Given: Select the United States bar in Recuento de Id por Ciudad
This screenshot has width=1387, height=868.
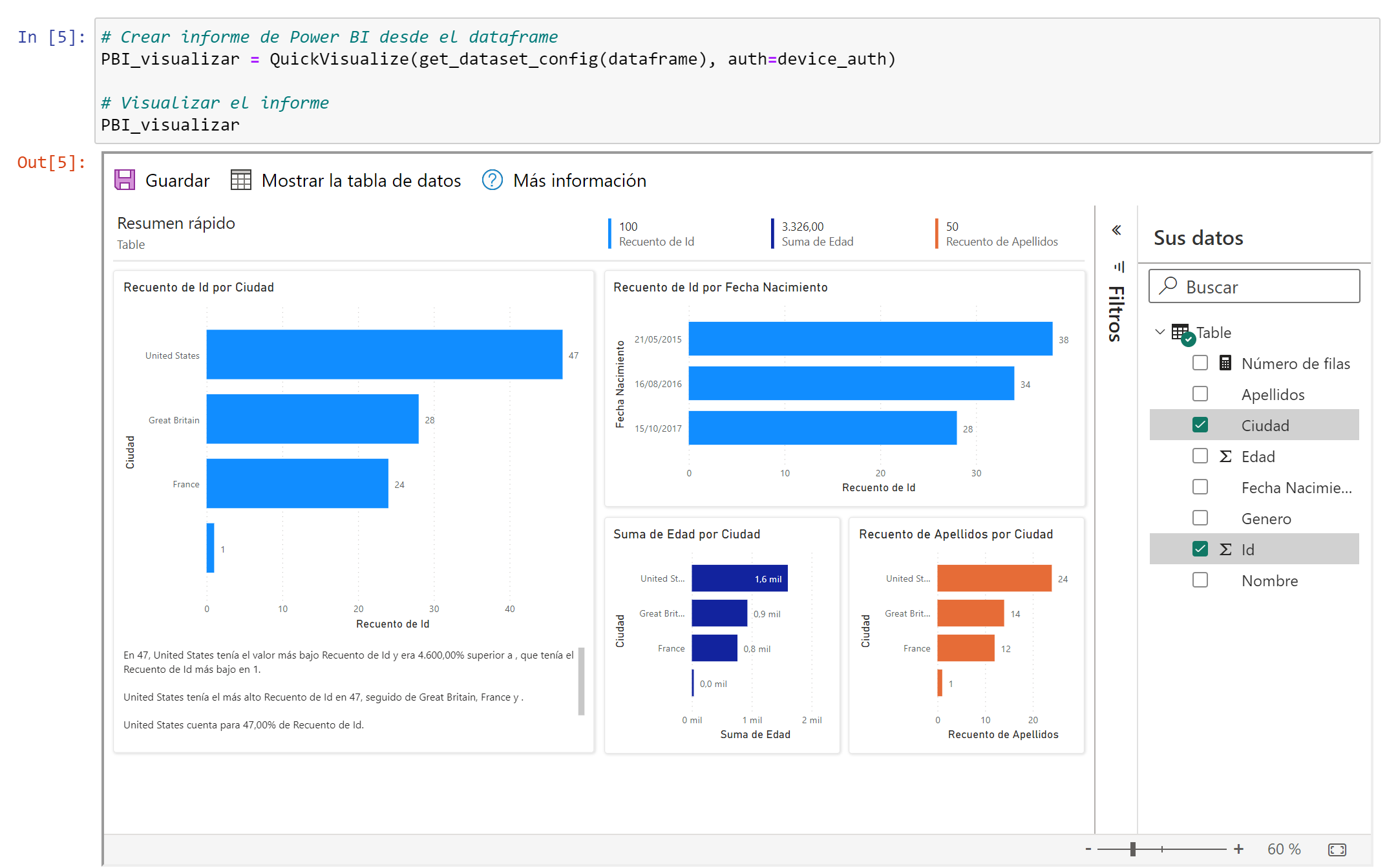Looking at the screenshot, I should click(385, 355).
